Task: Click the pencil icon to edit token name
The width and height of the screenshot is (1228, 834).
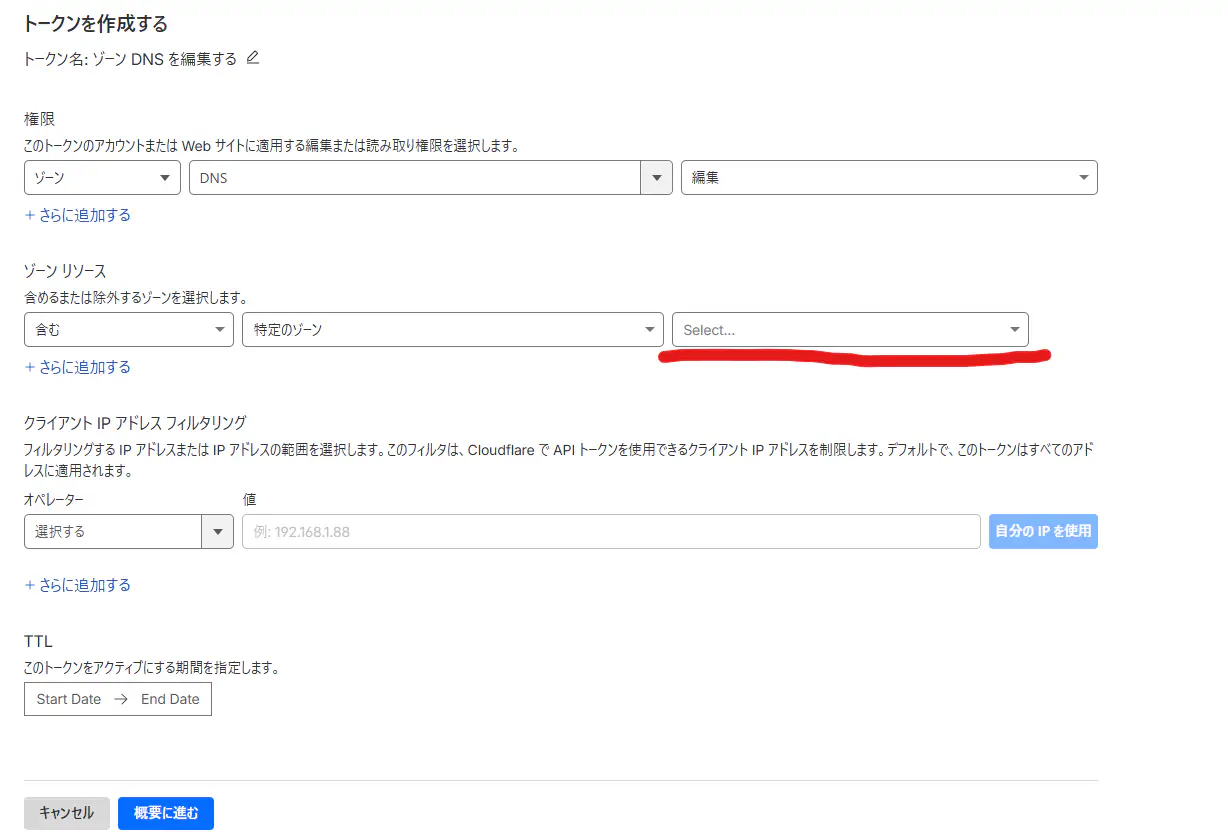Action: point(252,58)
